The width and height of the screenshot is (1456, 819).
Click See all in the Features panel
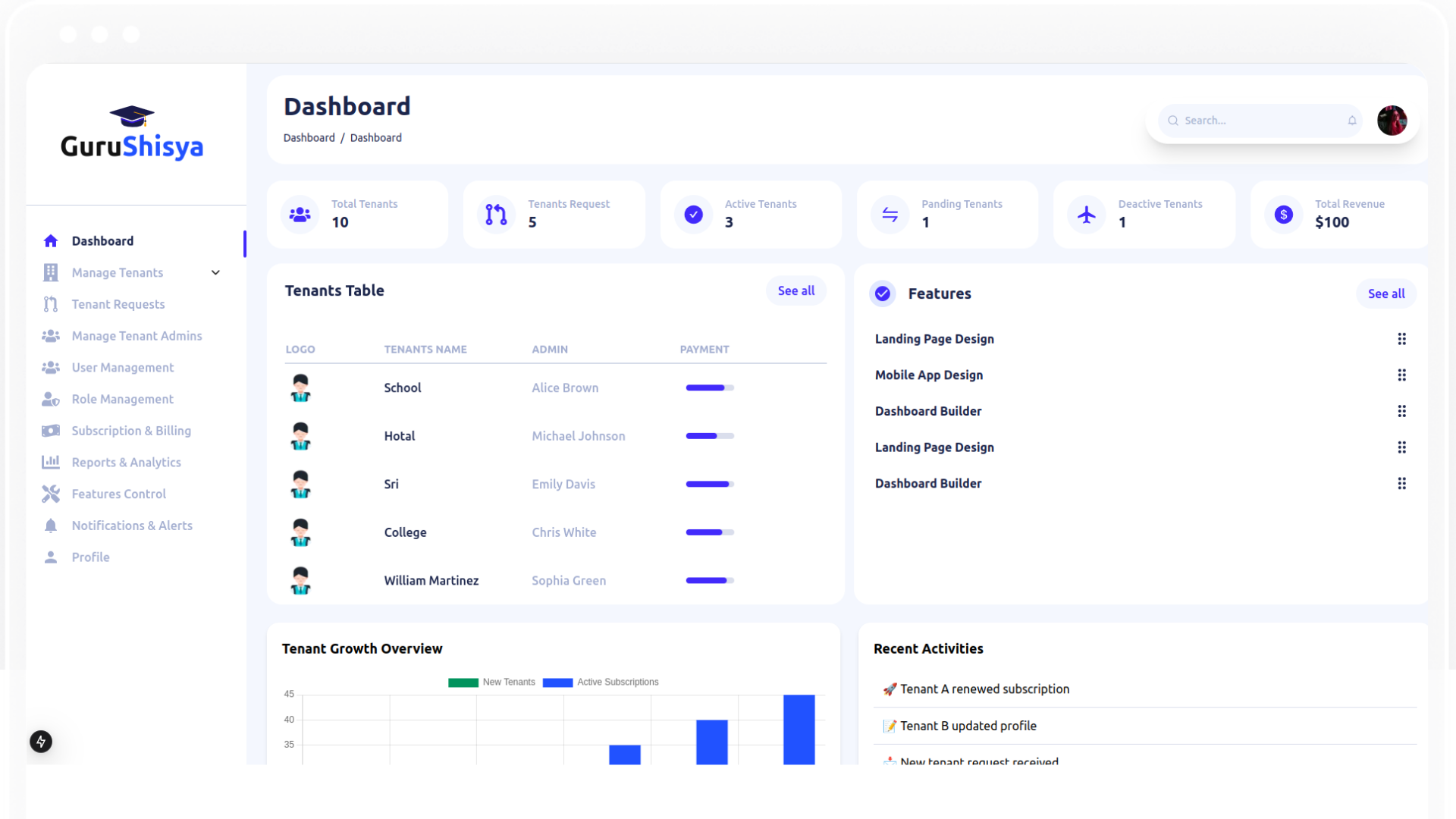(1386, 293)
